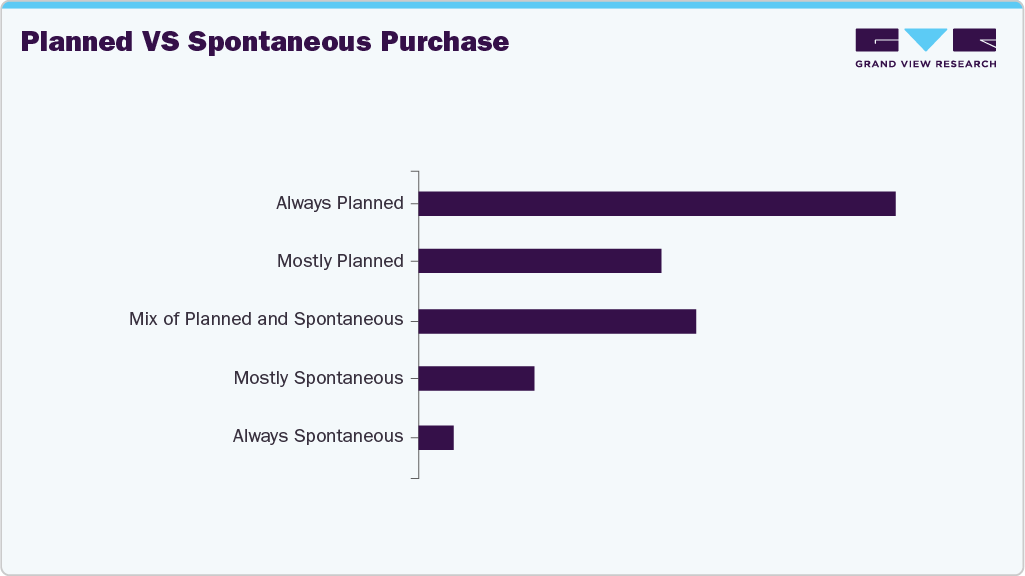The image size is (1025, 576).
Task: Click the Always Spontaneous axis label
Action: click(x=318, y=437)
